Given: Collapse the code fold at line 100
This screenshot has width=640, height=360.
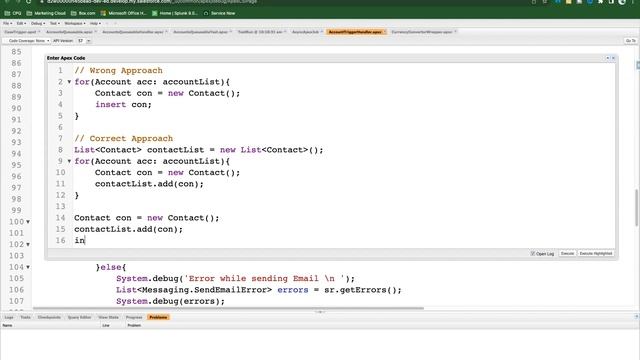Looking at the screenshot, I should point(28,222).
